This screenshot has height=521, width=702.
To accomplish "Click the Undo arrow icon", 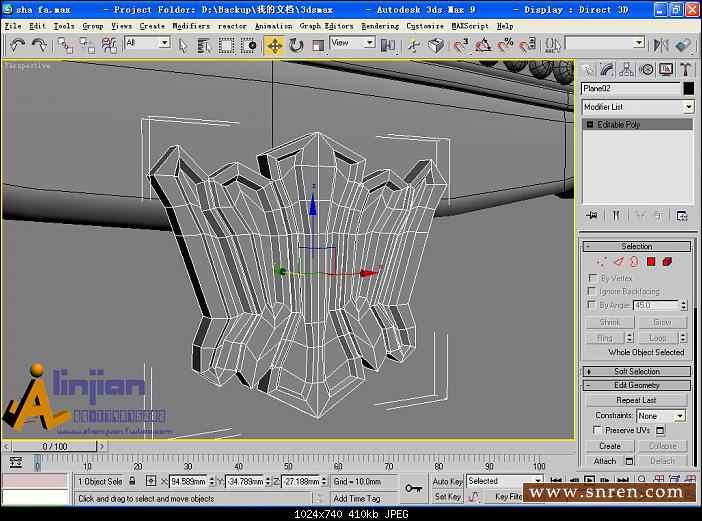I will 17,45.
